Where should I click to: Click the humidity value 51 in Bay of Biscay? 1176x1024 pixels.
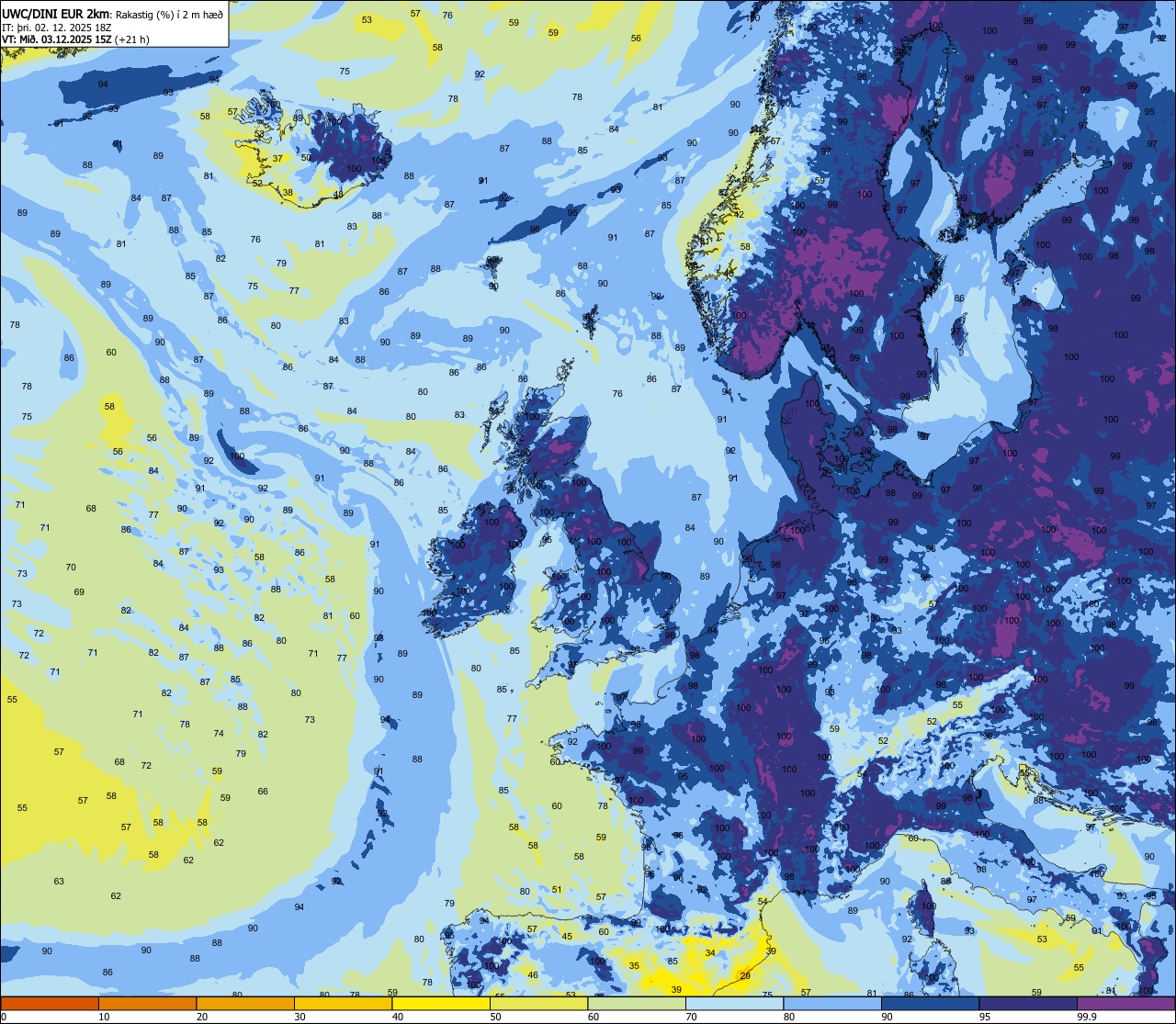pyautogui.click(x=557, y=889)
